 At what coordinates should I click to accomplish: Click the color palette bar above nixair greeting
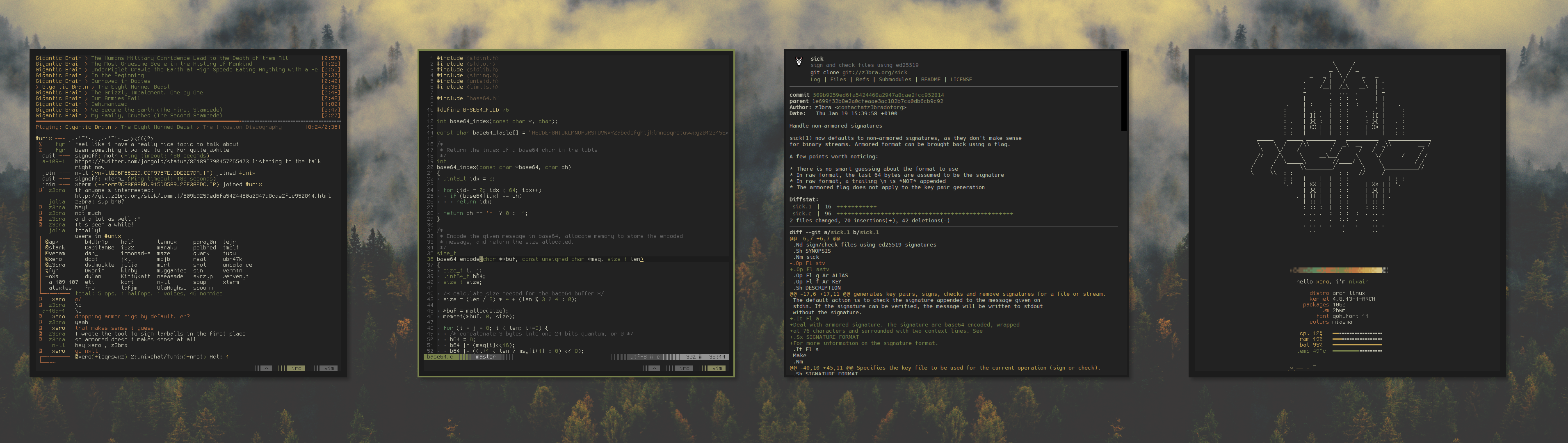(x=1339, y=270)
